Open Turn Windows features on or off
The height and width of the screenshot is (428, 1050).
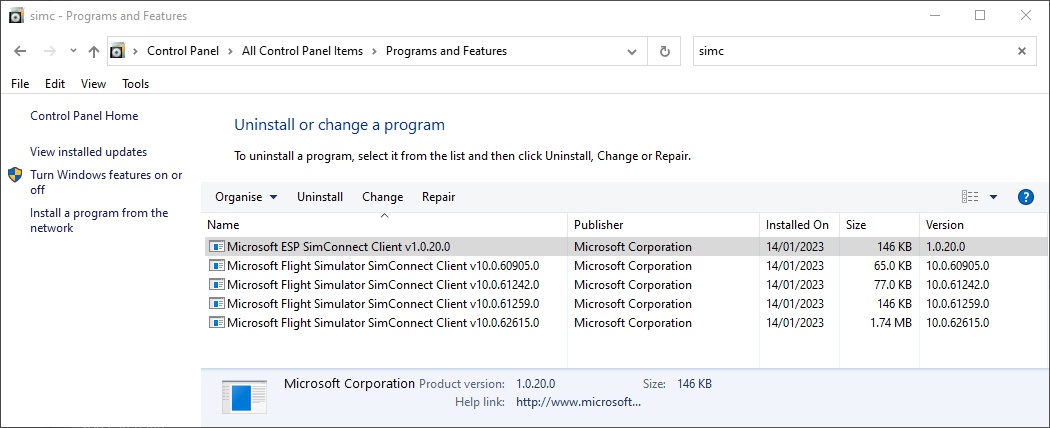click(106, 182)
